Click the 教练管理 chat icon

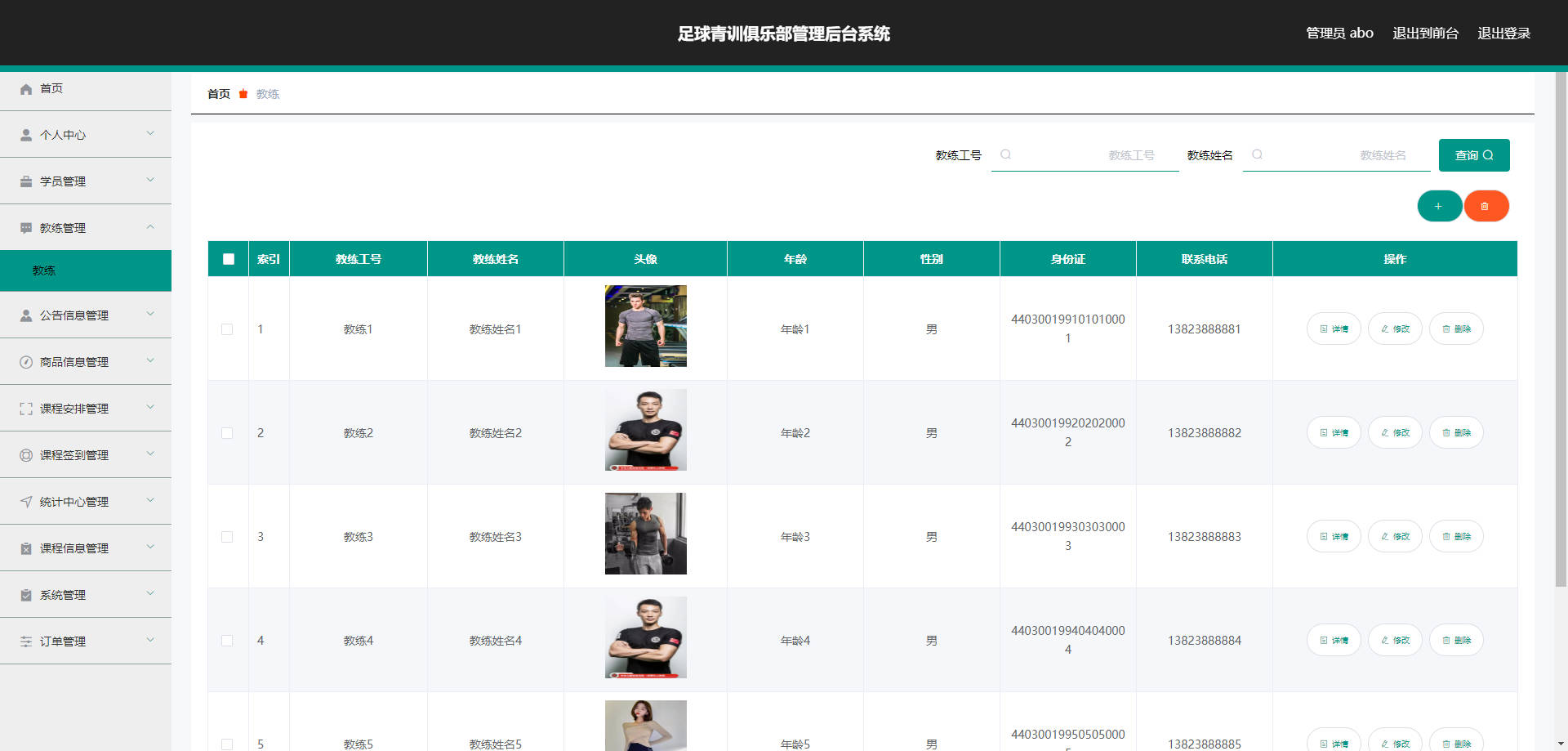tap(26, 228)
